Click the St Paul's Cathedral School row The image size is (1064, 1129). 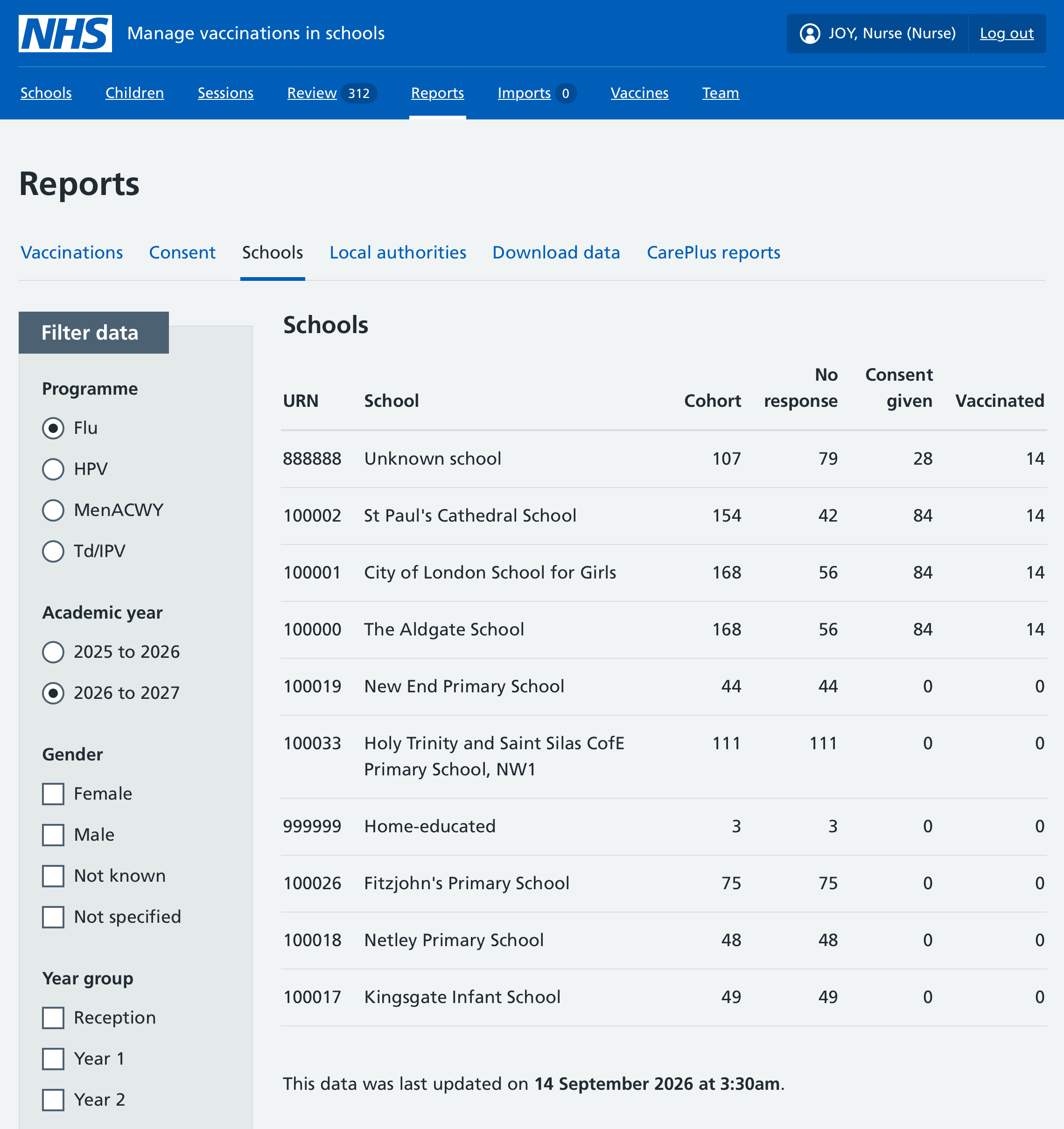(x=664, y=516)
